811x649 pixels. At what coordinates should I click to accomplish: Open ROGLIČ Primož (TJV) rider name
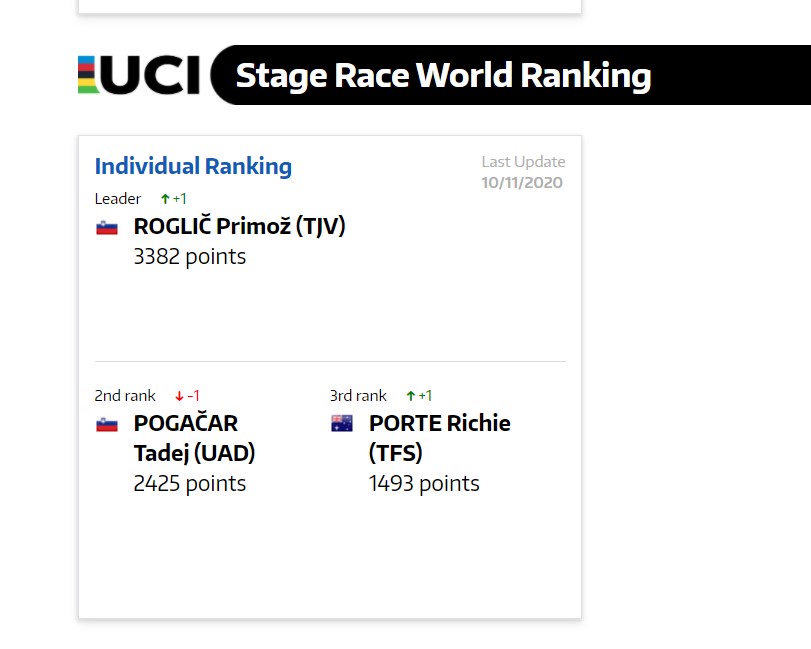pyautogui.click(x=239, y=227)
